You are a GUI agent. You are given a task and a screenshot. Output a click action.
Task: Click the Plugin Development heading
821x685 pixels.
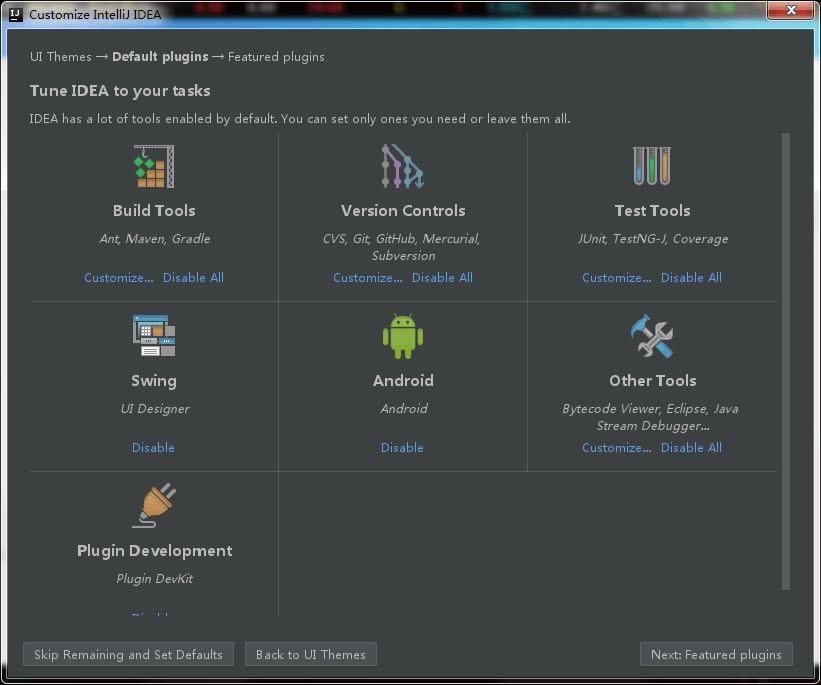(x=154, y=551)
